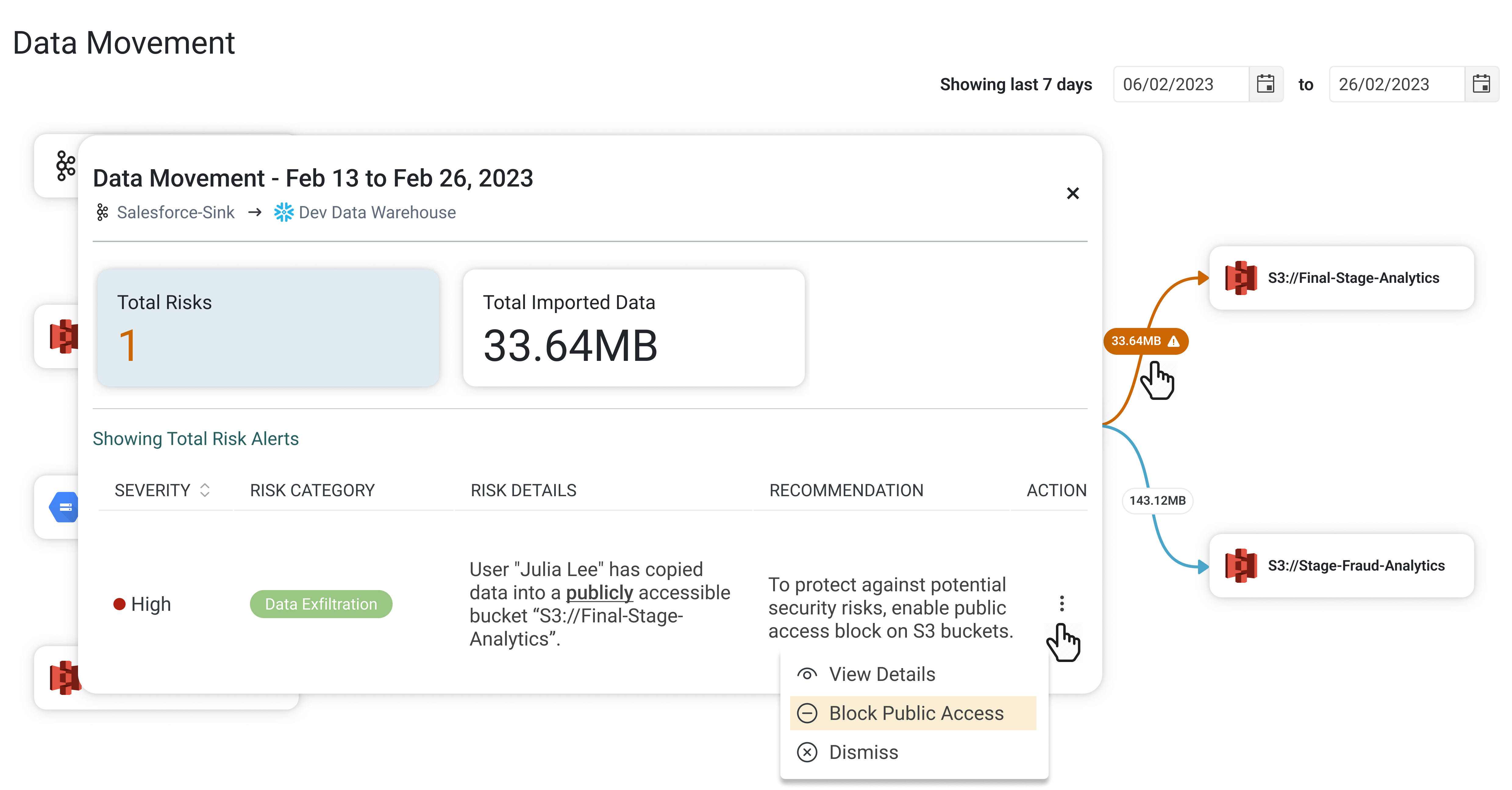The height and width of the screenshot is (790, 1512).
Task: Choose Dismiss from the action menu
Action: (913, 753)
